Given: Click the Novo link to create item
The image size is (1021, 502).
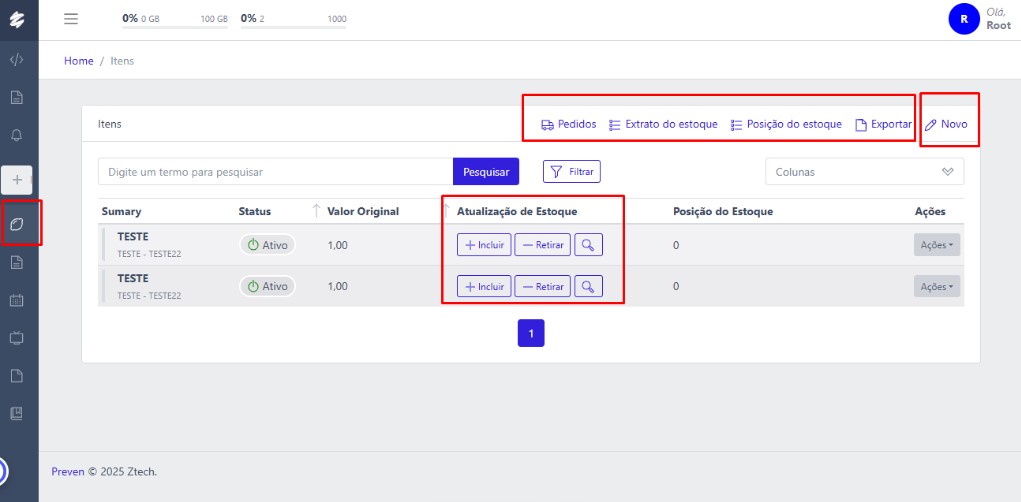Looking at the screenshot, I should [946, 125].
